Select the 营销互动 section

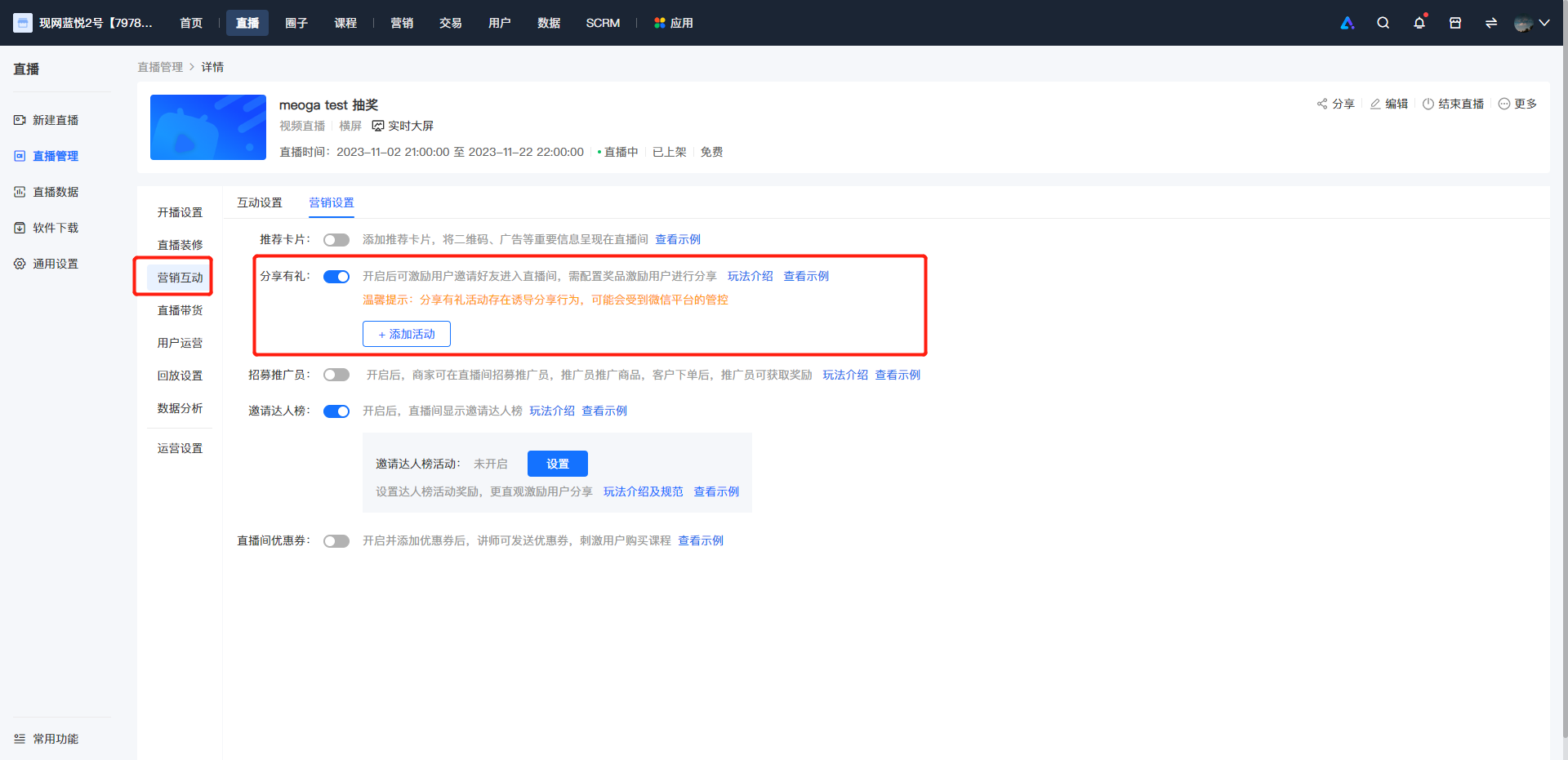tap(180, 278)
